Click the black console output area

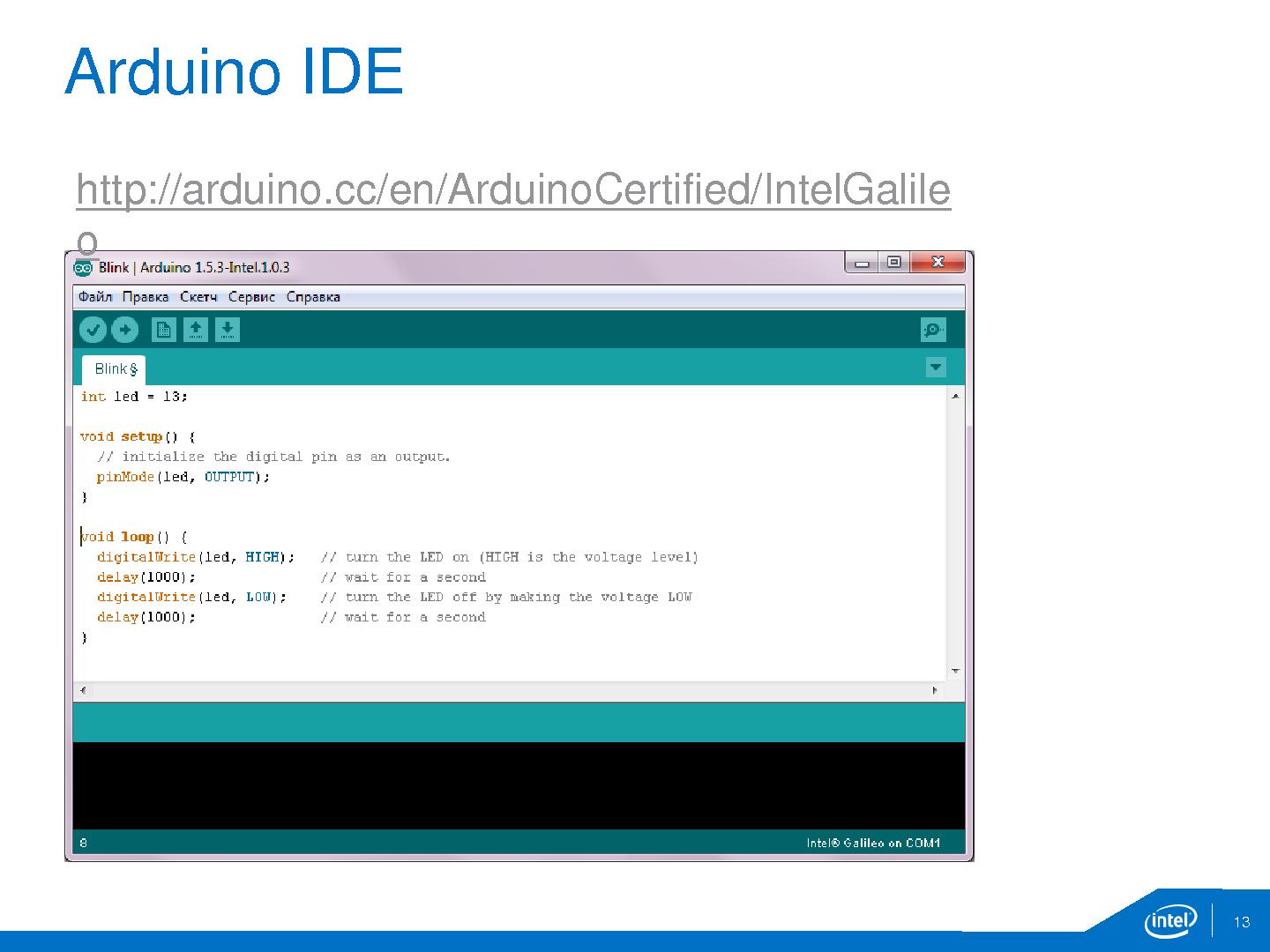519,785
